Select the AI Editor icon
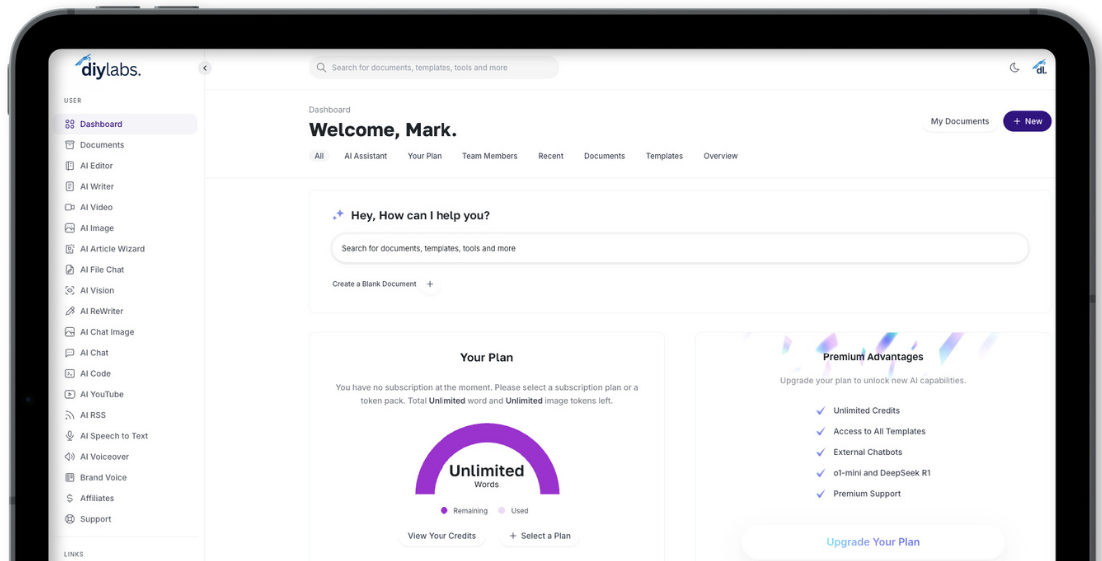The height and width of the screenshot is (561, 1102). pyautogui.click(x=70, y=166)
